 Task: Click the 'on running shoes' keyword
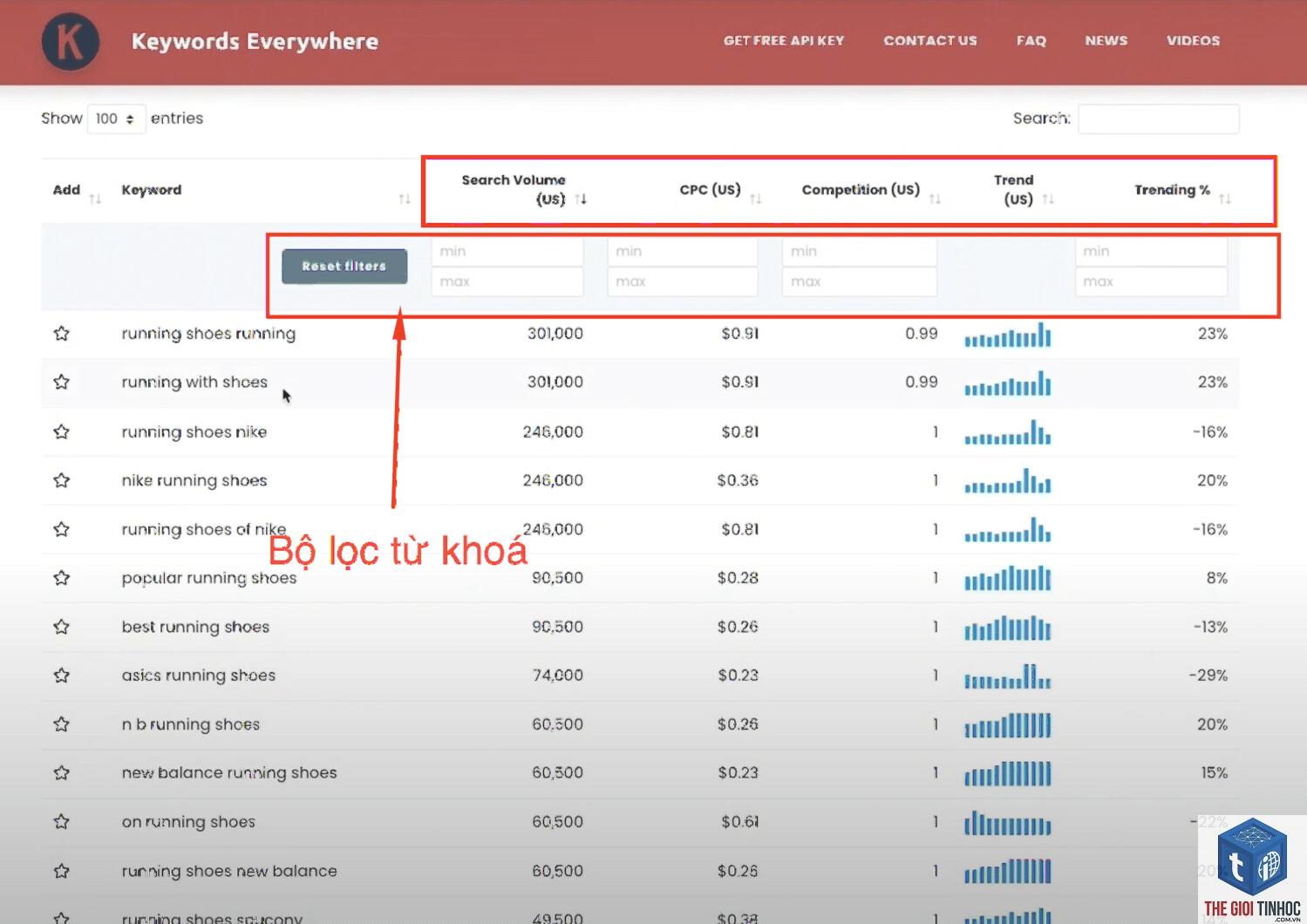pyautogui.click(x=188, y=822)
